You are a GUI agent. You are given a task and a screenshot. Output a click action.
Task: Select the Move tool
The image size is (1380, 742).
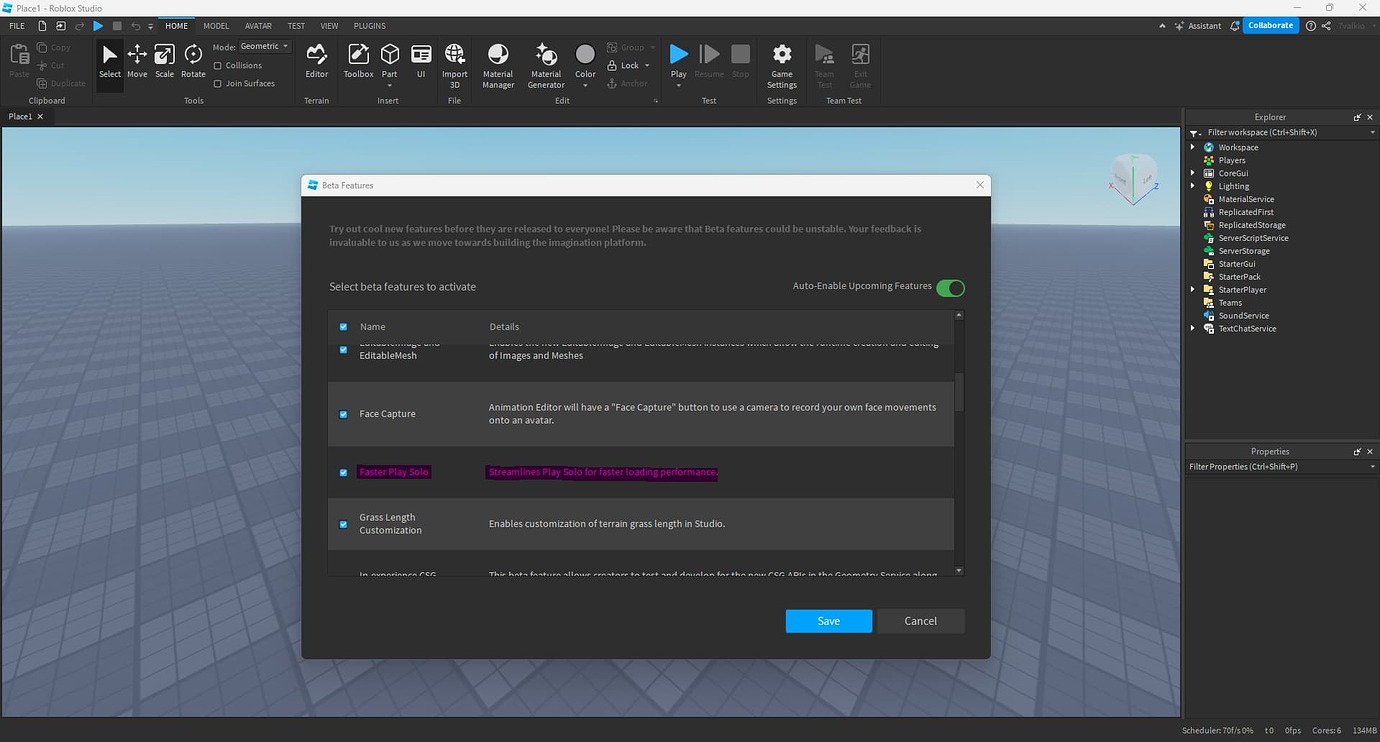pos(137,61)
